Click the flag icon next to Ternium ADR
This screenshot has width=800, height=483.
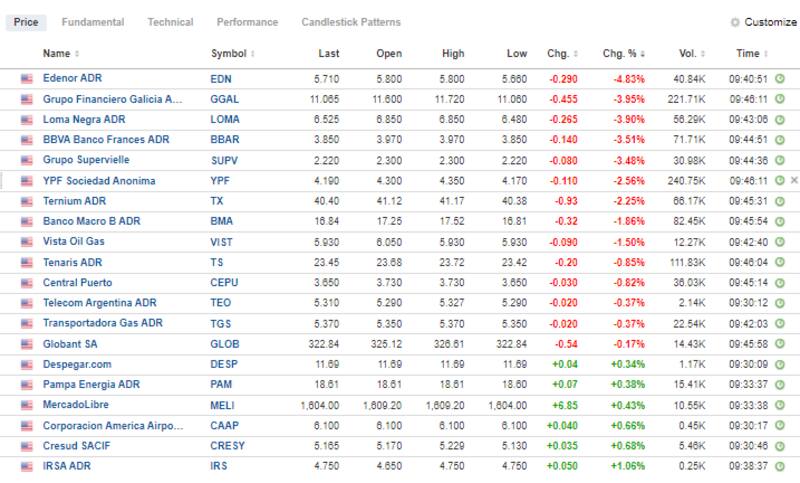click(x=26, y=201)
